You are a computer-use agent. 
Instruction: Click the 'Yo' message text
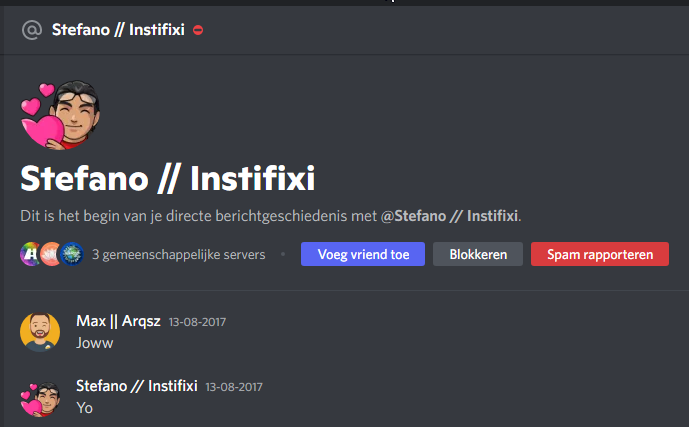[x=84, y=407]
